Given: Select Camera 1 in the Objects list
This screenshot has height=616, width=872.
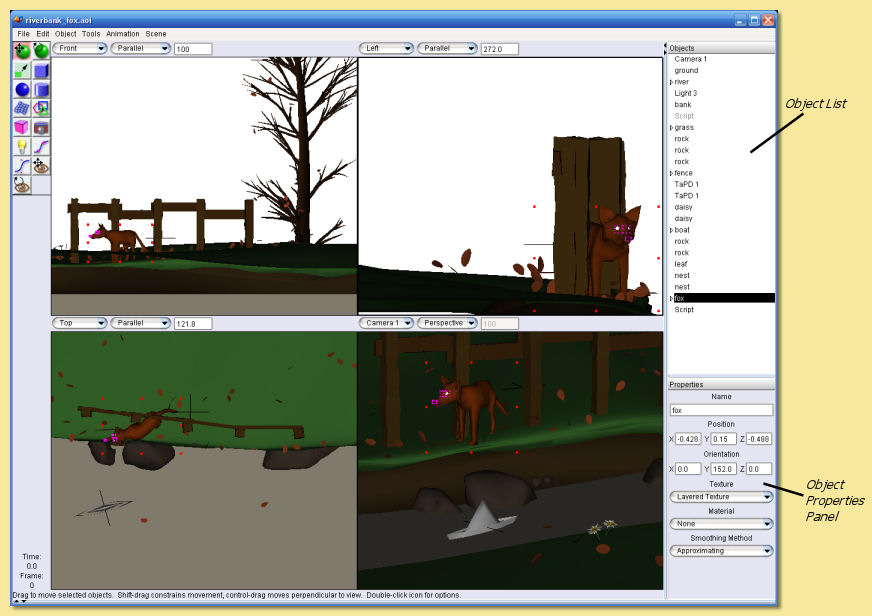Looking at the screenshot, I should tap(690, 59).
